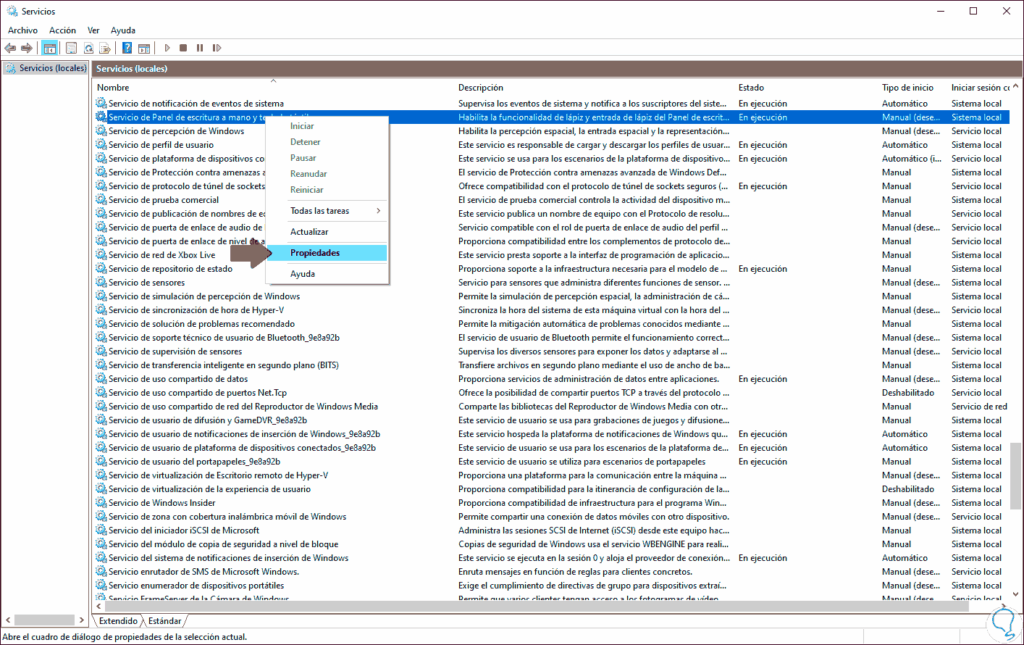Click the properties toolbar icon
Image resolution: width=1024 pixels, height=645 pixels.
72,47
